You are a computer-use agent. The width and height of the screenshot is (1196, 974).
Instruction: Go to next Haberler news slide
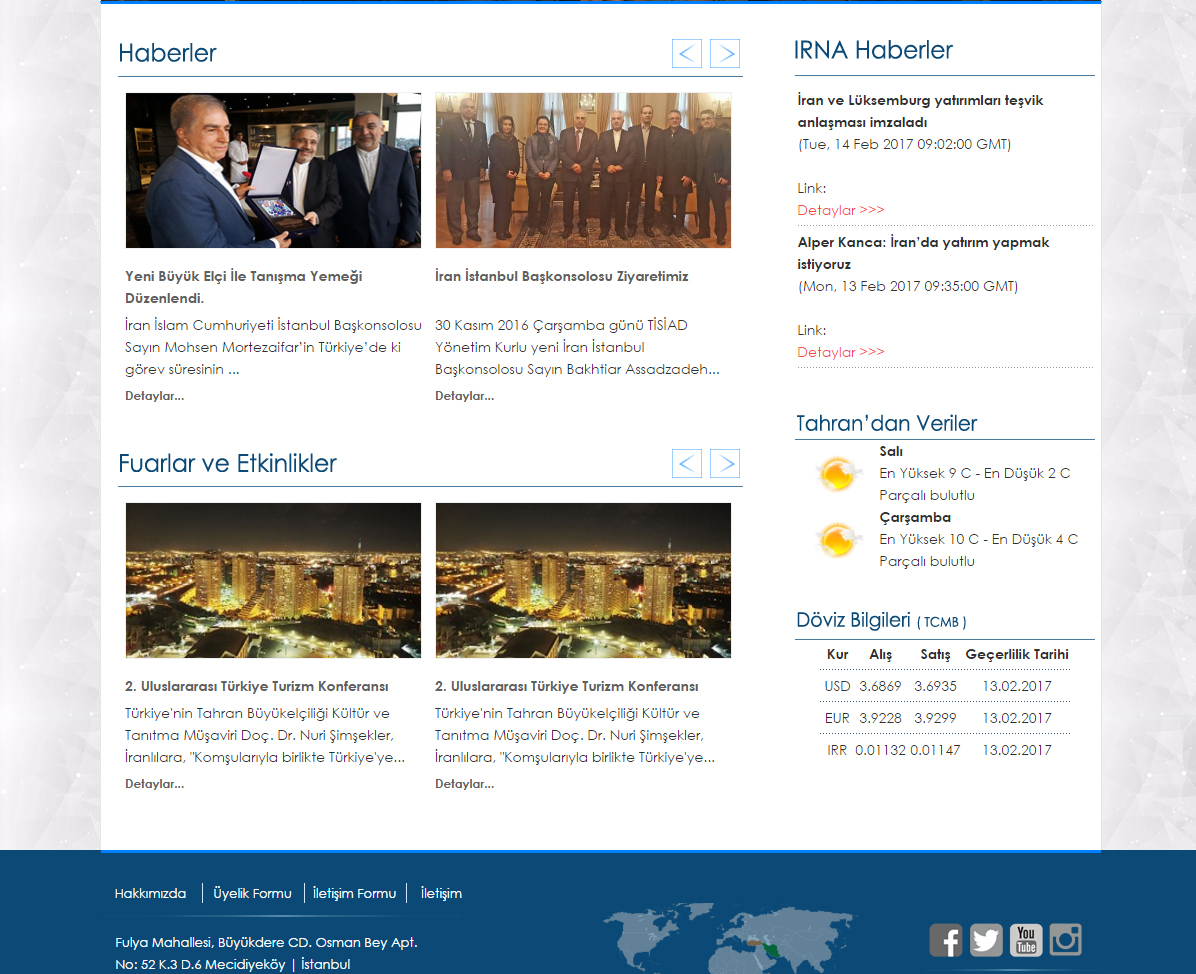coord(725,53)
